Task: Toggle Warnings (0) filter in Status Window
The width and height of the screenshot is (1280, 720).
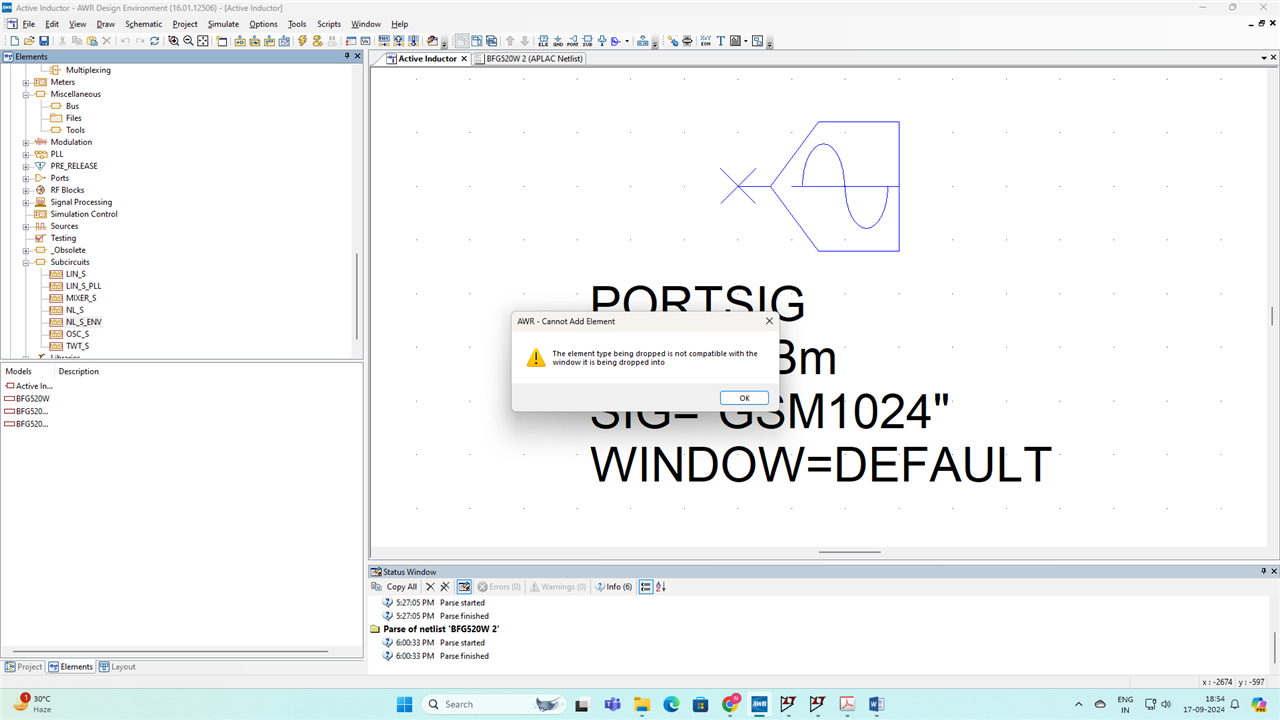Action: point(558,587)
